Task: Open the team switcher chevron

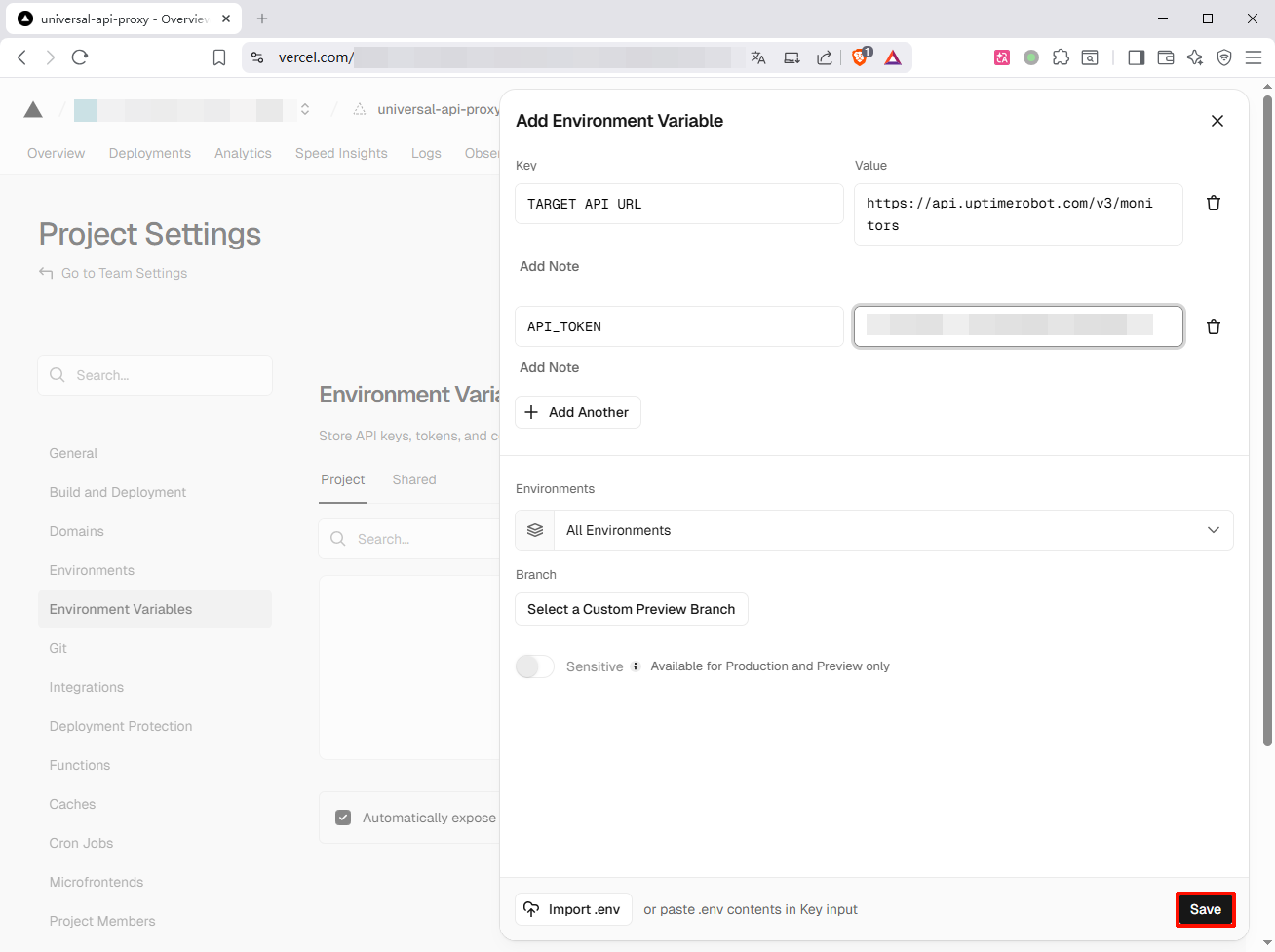Action: [x=305, y=109]
